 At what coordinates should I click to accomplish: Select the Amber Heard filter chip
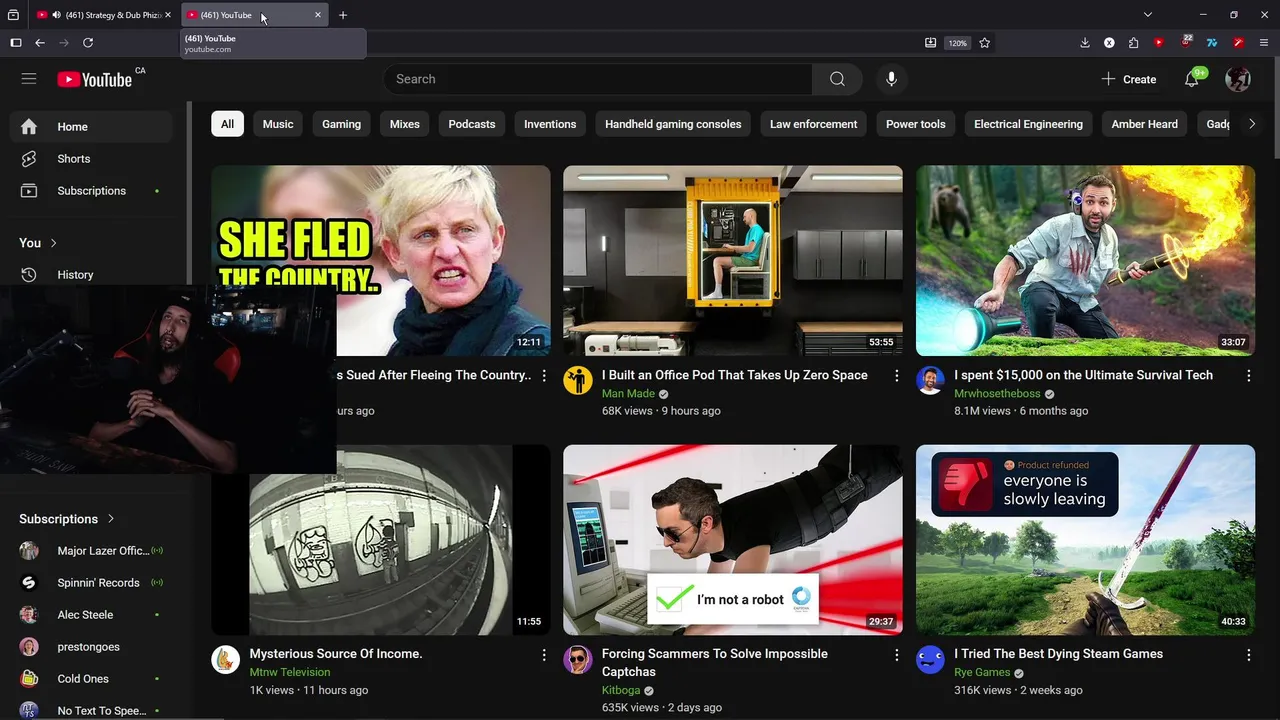tap(1144, 124)
